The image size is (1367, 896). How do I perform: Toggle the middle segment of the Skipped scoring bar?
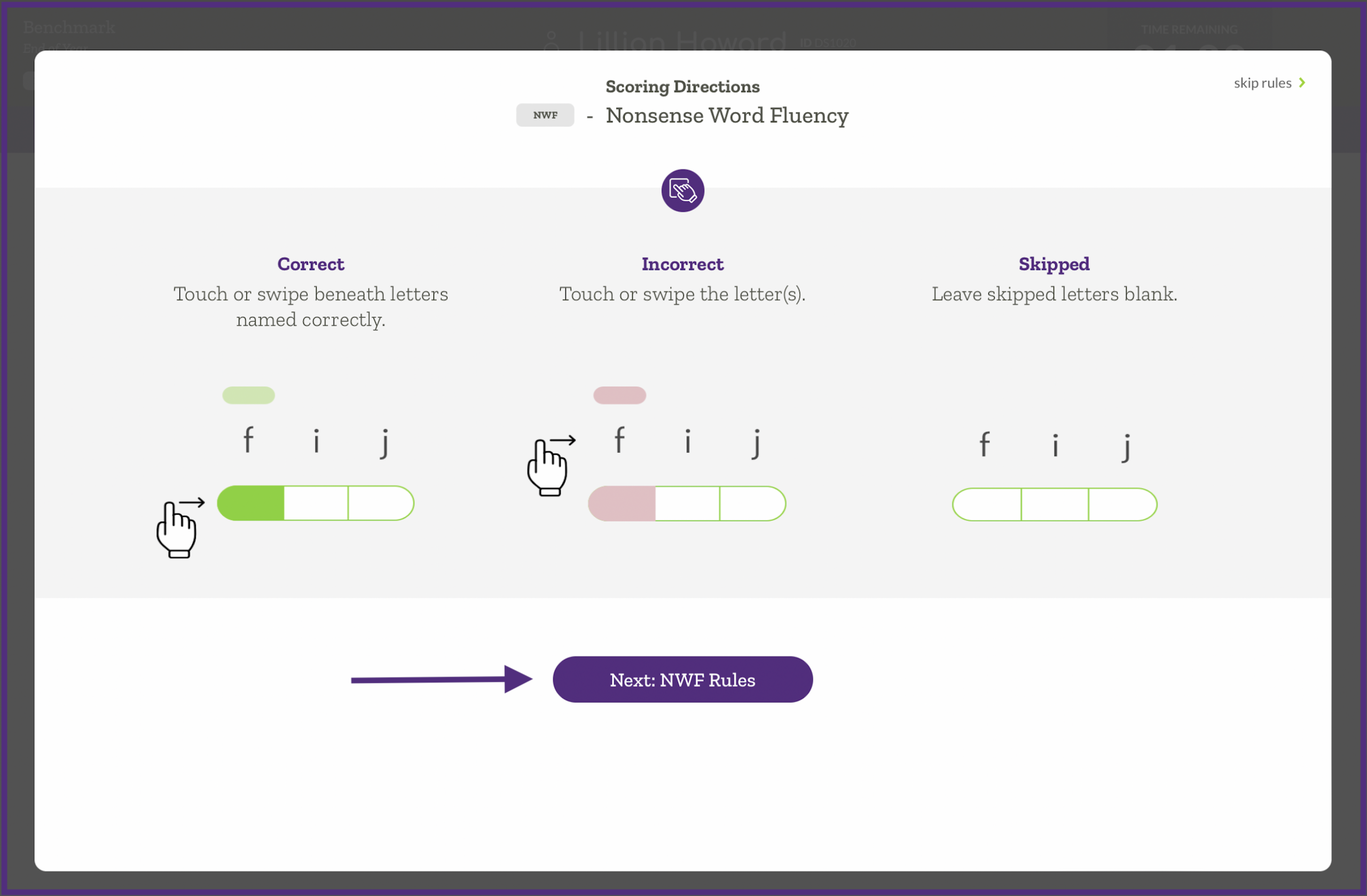coord(1054,505)
